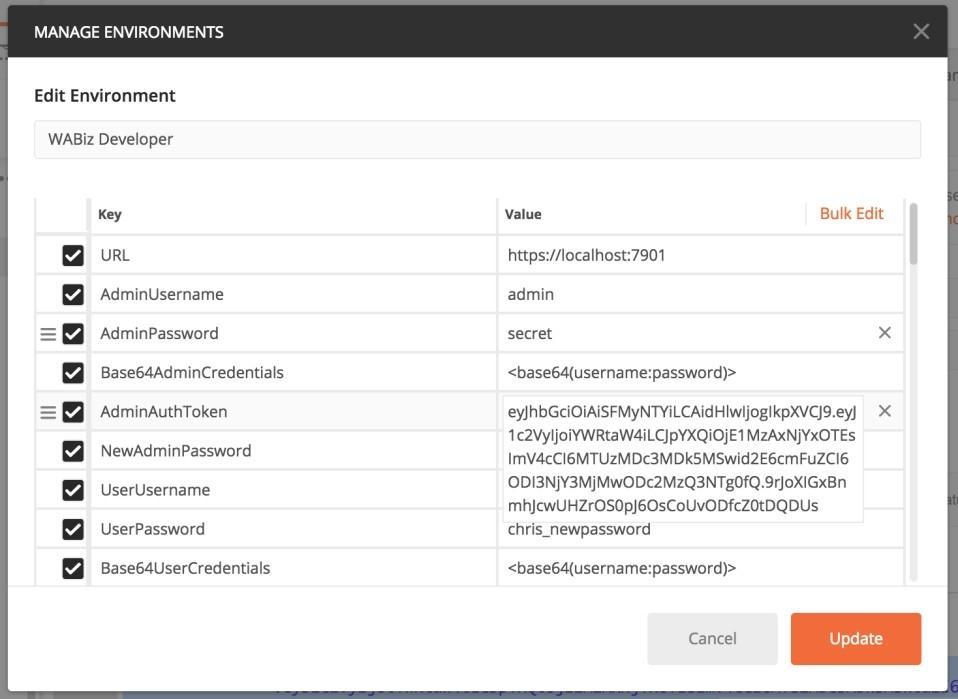This screenshot has width=958, height=699.
Task: Disable the AdminUsername variable checkbox
Action: point(73,295)
